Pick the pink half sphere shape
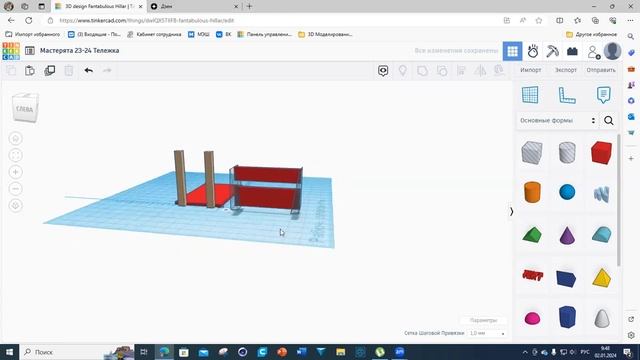The width and height of the screenshot is (640, 360). coord(532,318)
